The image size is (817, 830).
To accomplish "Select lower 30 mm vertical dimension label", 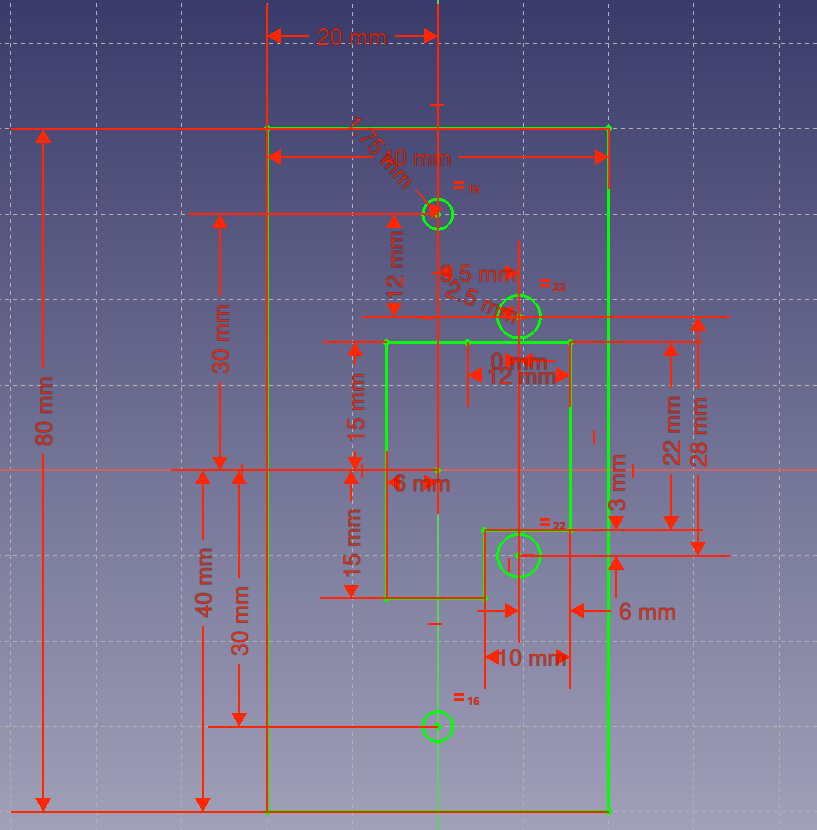I will [x=240, y=621].
